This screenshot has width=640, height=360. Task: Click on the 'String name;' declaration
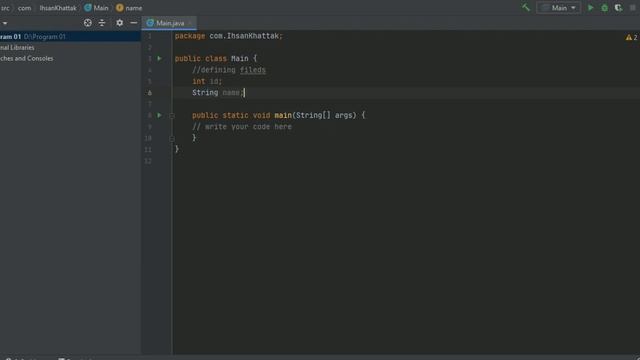(218, 93)
